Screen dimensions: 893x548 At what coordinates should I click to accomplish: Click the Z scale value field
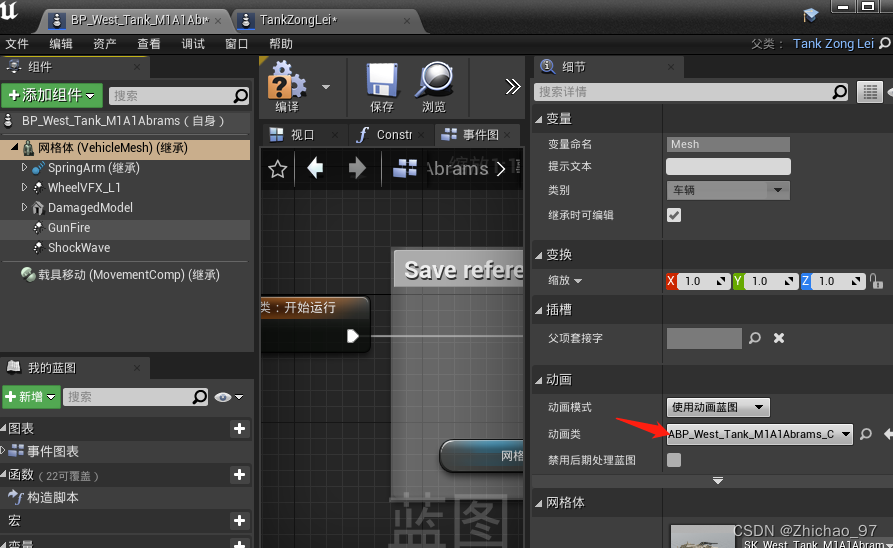point(837,281)
